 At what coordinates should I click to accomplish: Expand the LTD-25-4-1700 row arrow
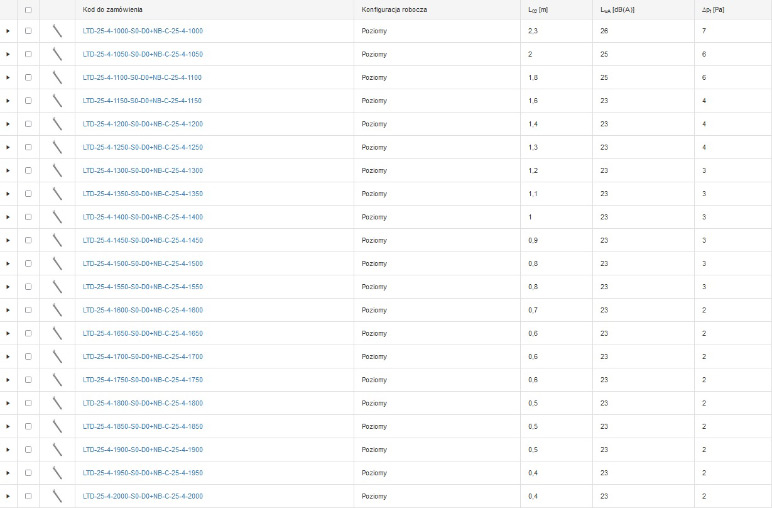pyautogui.click(x=8, y=356)
